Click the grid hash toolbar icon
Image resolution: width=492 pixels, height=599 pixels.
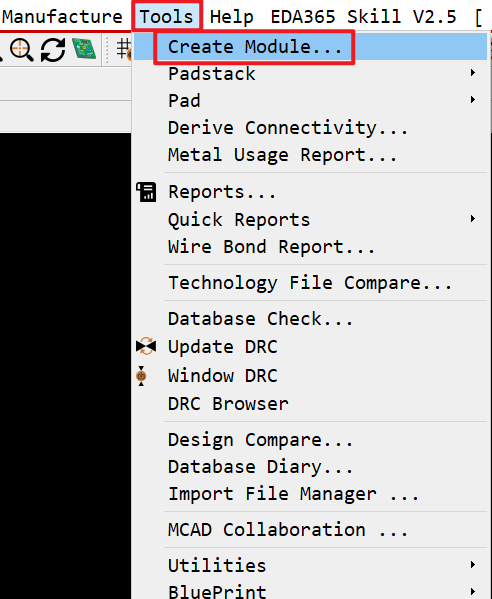[124, 49]
